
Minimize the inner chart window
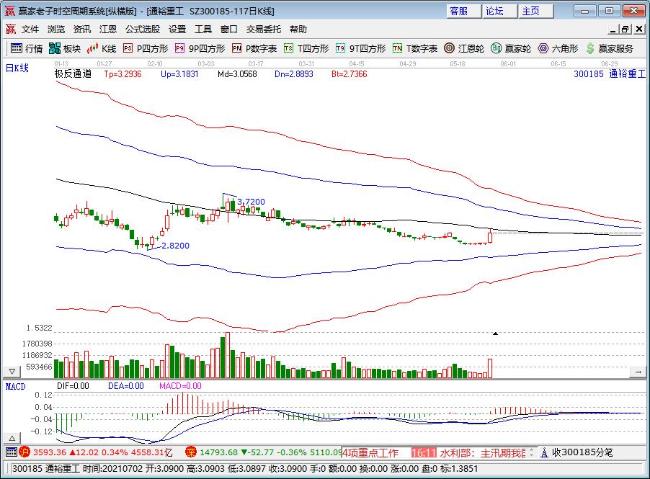coord(613,29)
